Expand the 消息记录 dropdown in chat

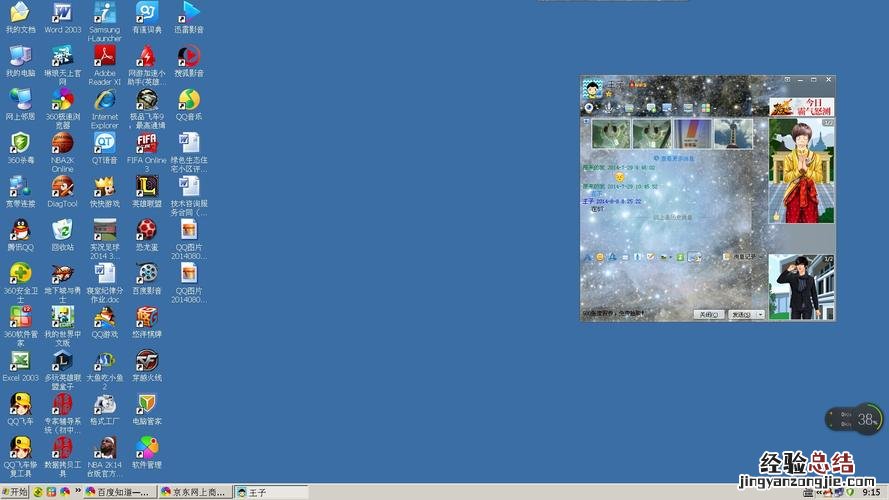pyautogui.click(x=762, y=257)
